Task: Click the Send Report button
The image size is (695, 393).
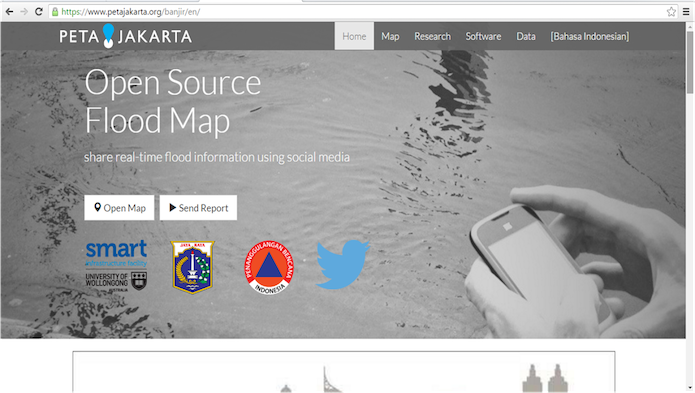Action: click(198, 208)
